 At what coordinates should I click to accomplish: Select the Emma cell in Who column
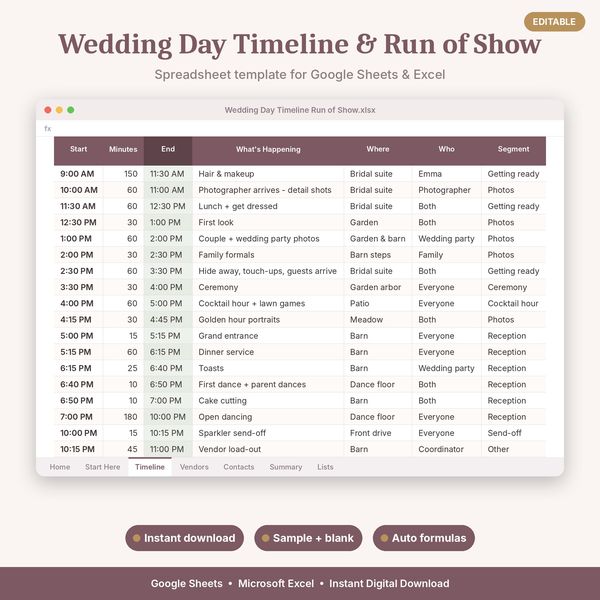(x=447, y=174)
